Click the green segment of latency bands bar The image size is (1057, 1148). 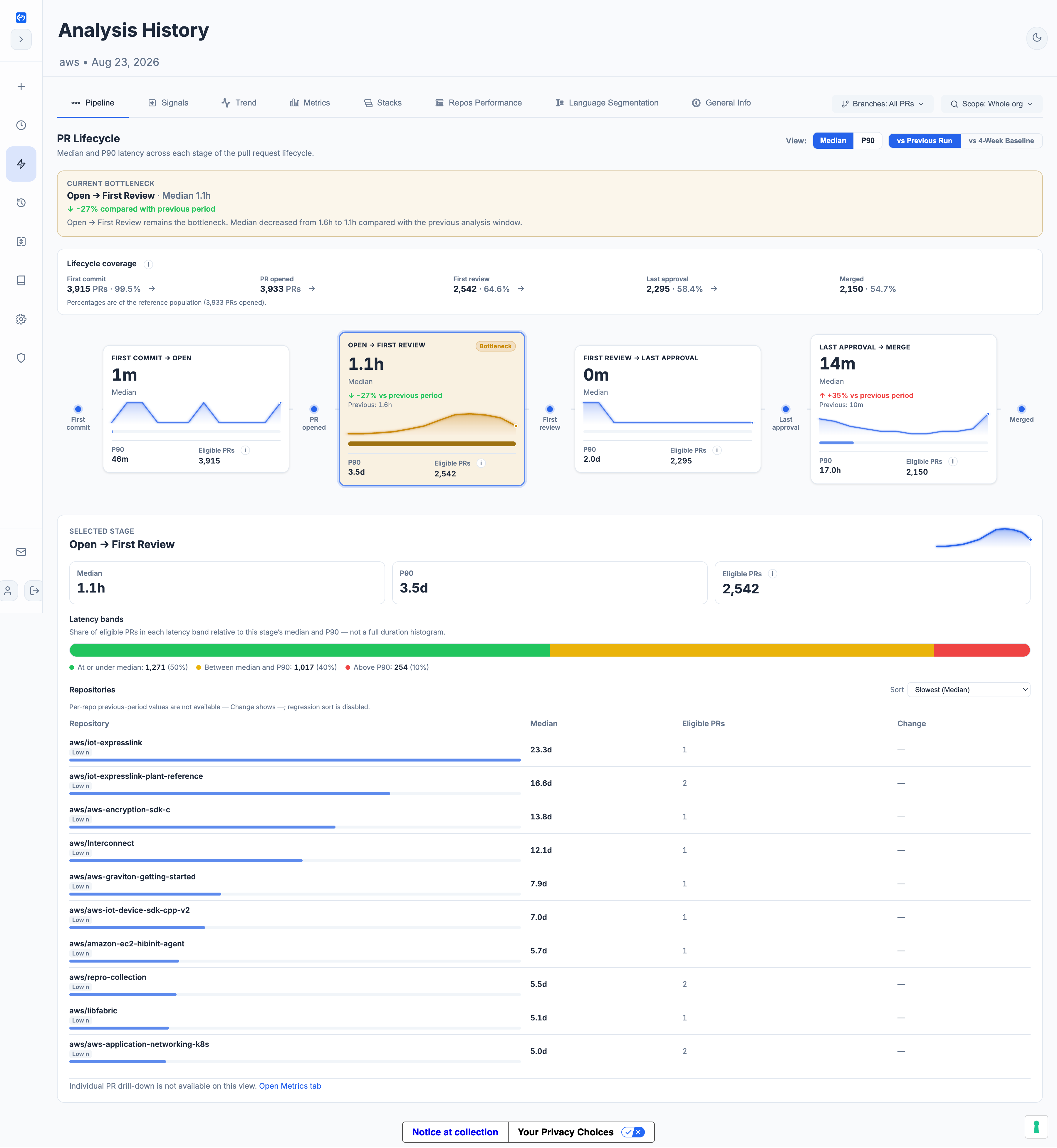(309, 650)
